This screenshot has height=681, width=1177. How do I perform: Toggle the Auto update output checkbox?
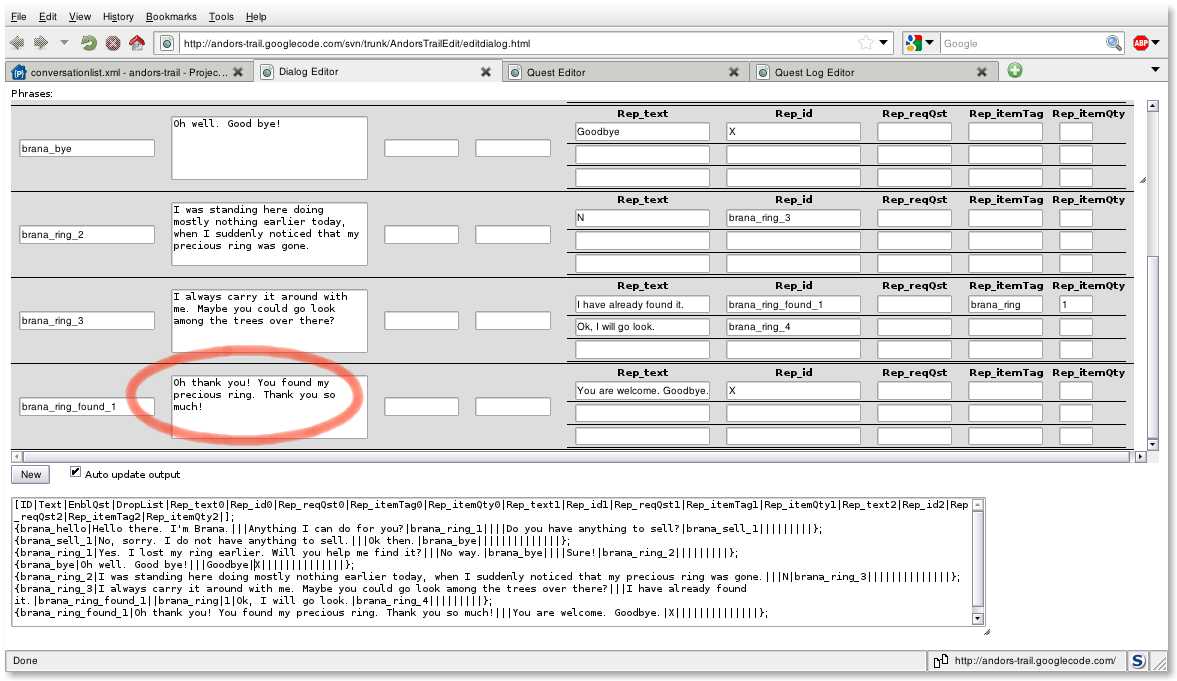(75, 473)
